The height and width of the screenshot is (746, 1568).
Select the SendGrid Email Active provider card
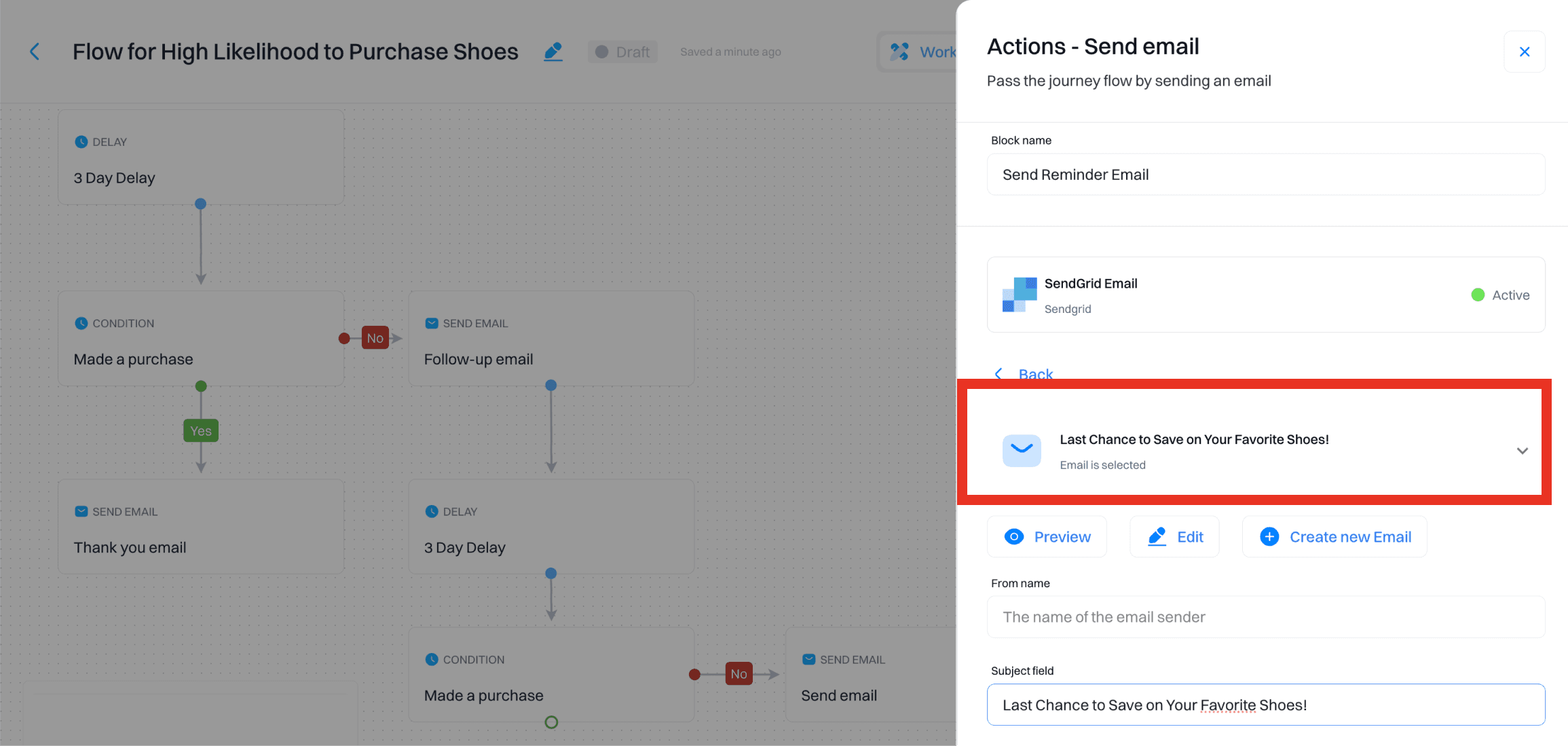(x=1265, y=295)
